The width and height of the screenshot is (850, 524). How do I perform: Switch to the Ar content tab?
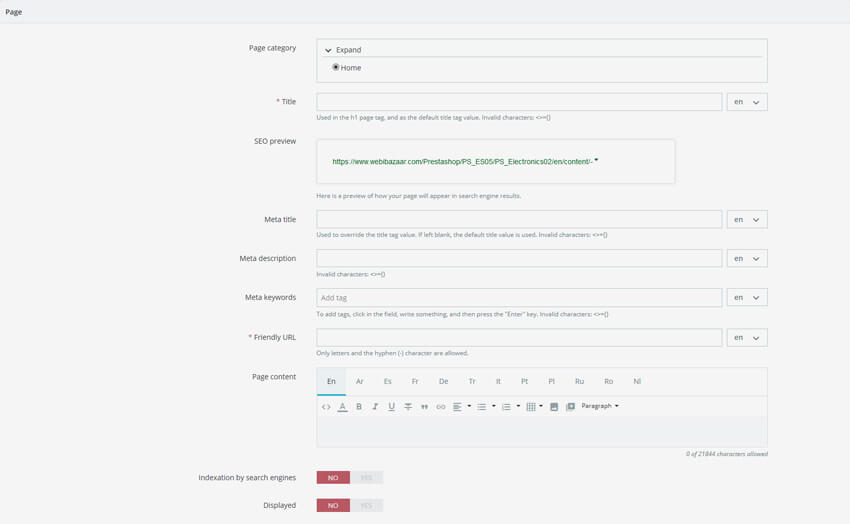click(359, 381)
